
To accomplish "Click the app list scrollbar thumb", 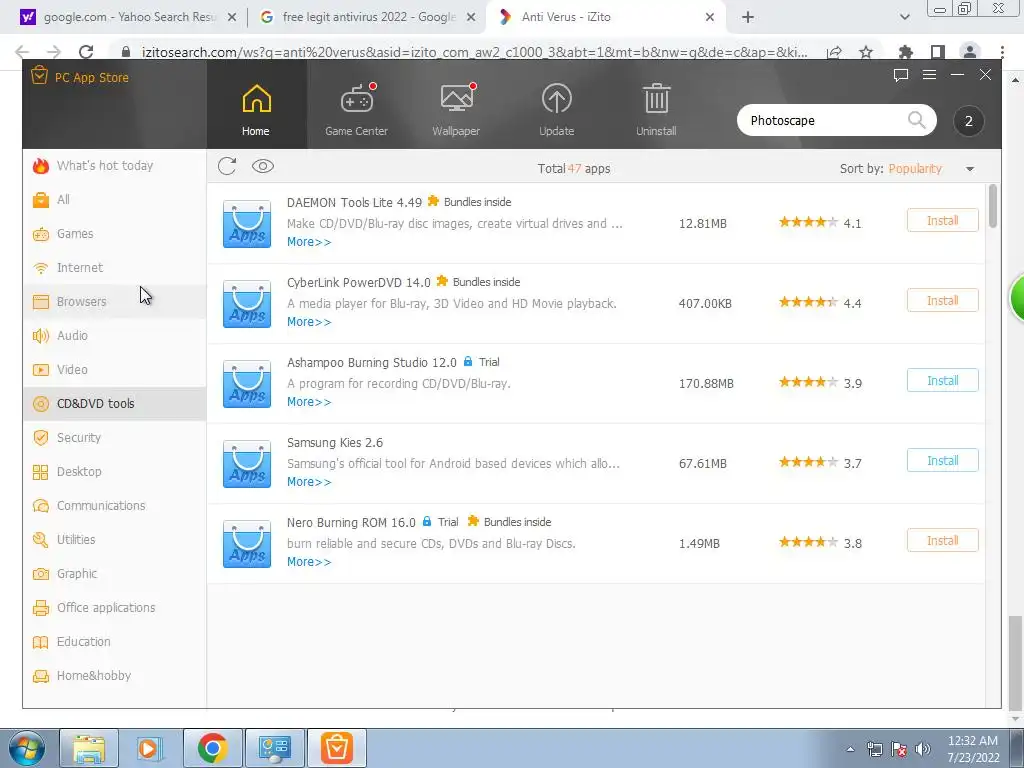I will pyautogui.click(x=993, y=206).
